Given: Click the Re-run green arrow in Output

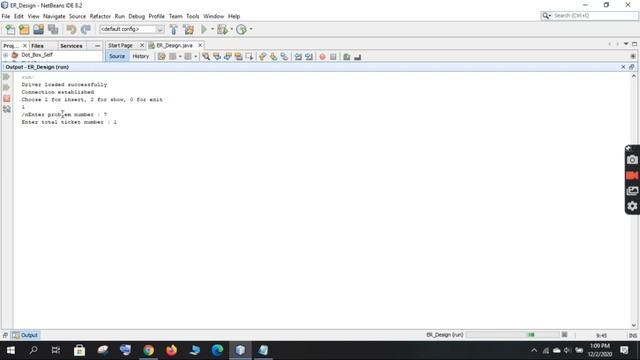Looking at the screenshot, I should coord(7,77).
